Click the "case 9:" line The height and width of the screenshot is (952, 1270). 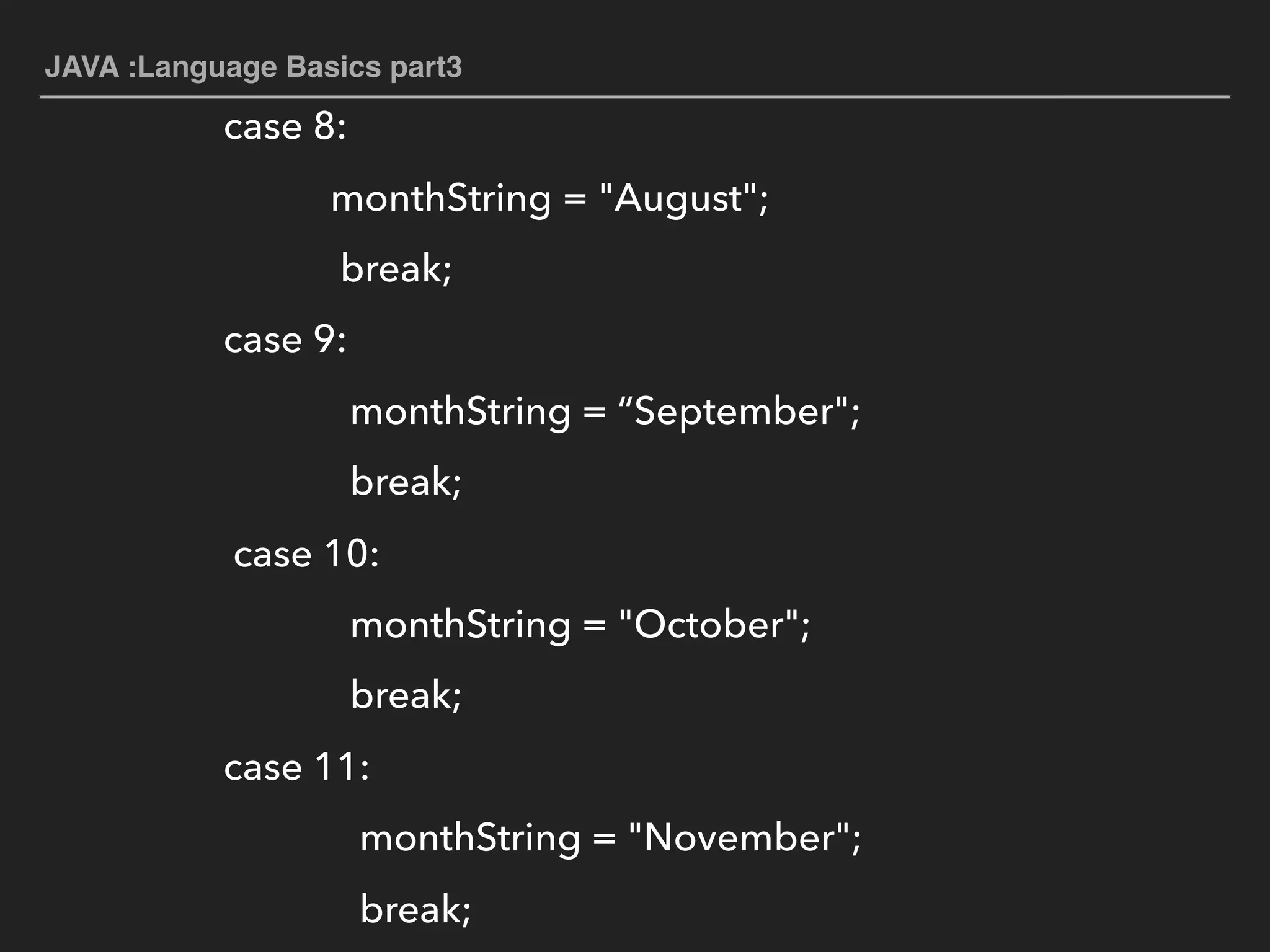285,340
